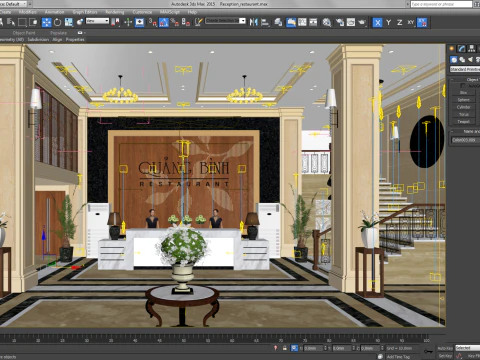Open the Reference Coordinate System View dropdown
The image size is (480, 360).
97,21
